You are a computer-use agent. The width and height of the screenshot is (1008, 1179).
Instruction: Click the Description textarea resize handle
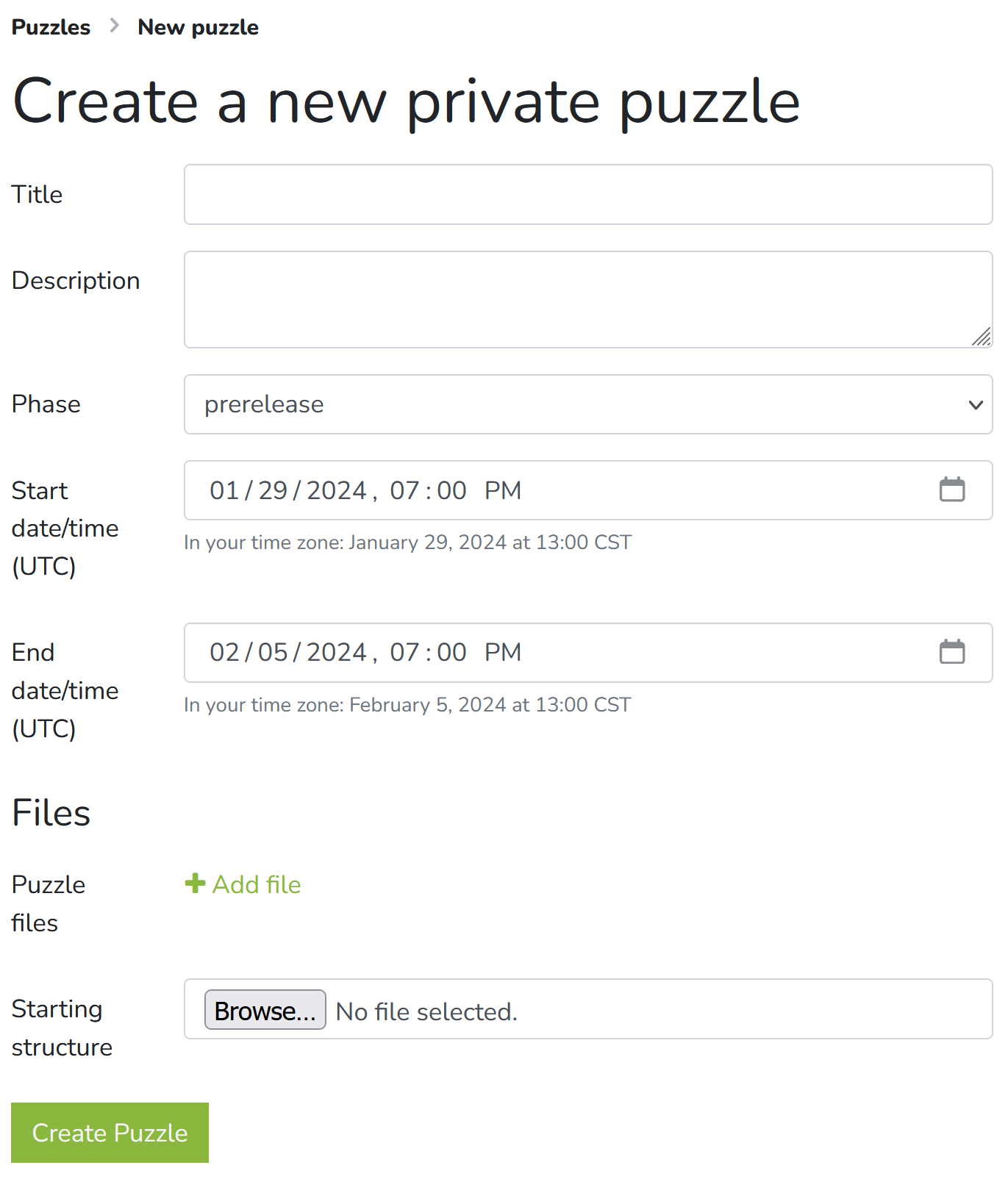[982, 337]
